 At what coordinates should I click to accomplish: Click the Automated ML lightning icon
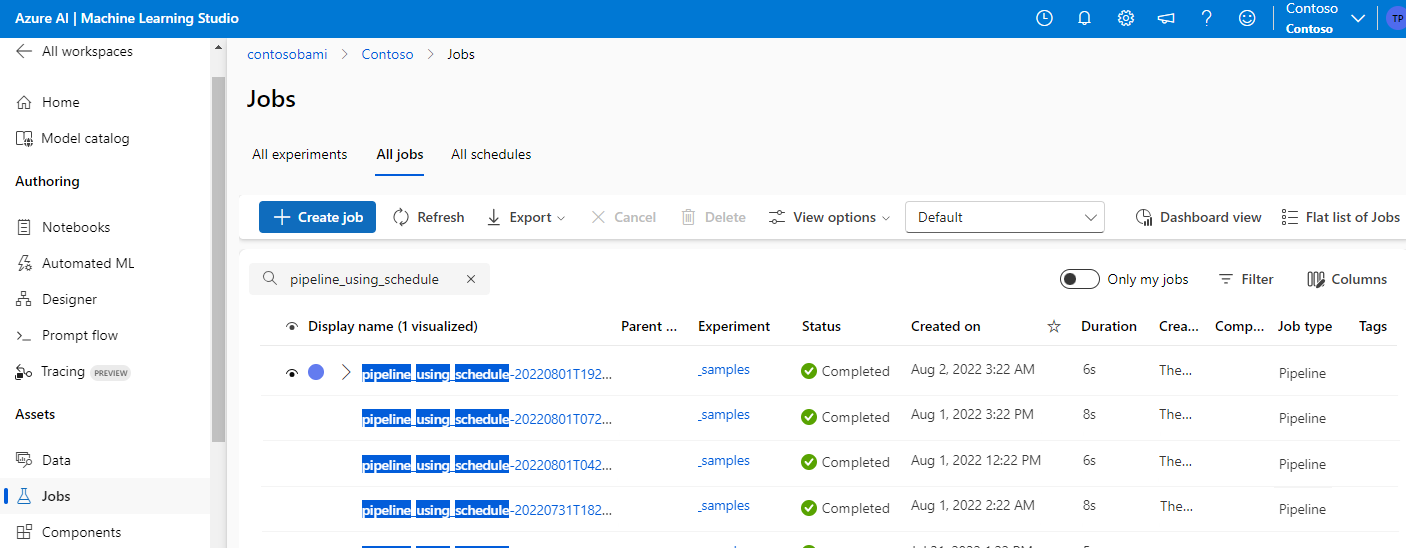point(24,263)
